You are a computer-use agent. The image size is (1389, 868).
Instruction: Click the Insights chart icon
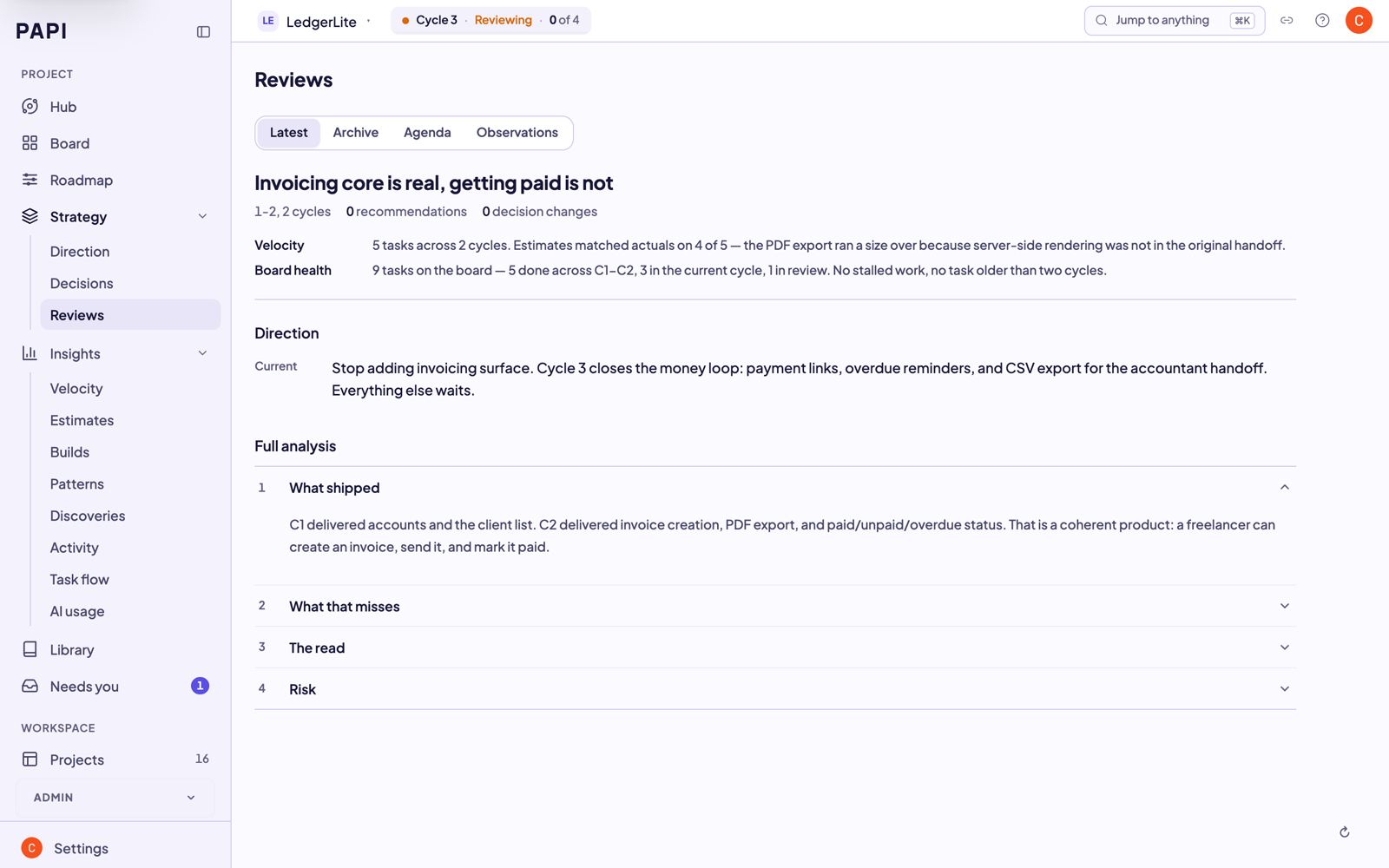point(30,353)
